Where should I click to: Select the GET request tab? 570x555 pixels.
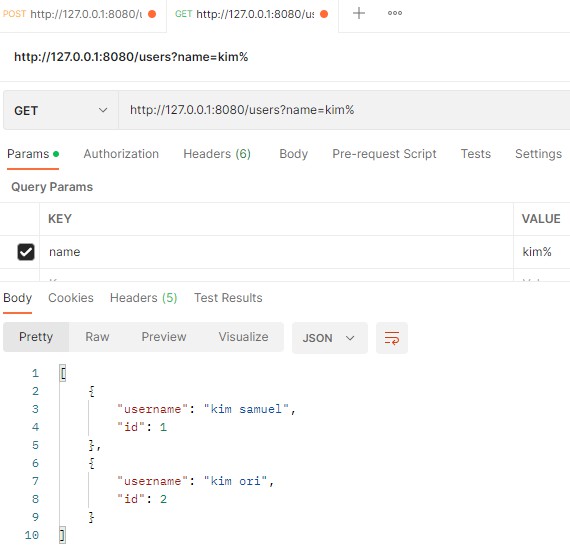point(252,15)
